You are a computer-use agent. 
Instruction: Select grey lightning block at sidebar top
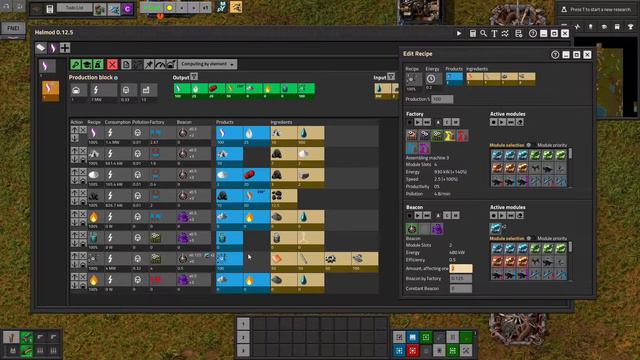coord(47,66)
